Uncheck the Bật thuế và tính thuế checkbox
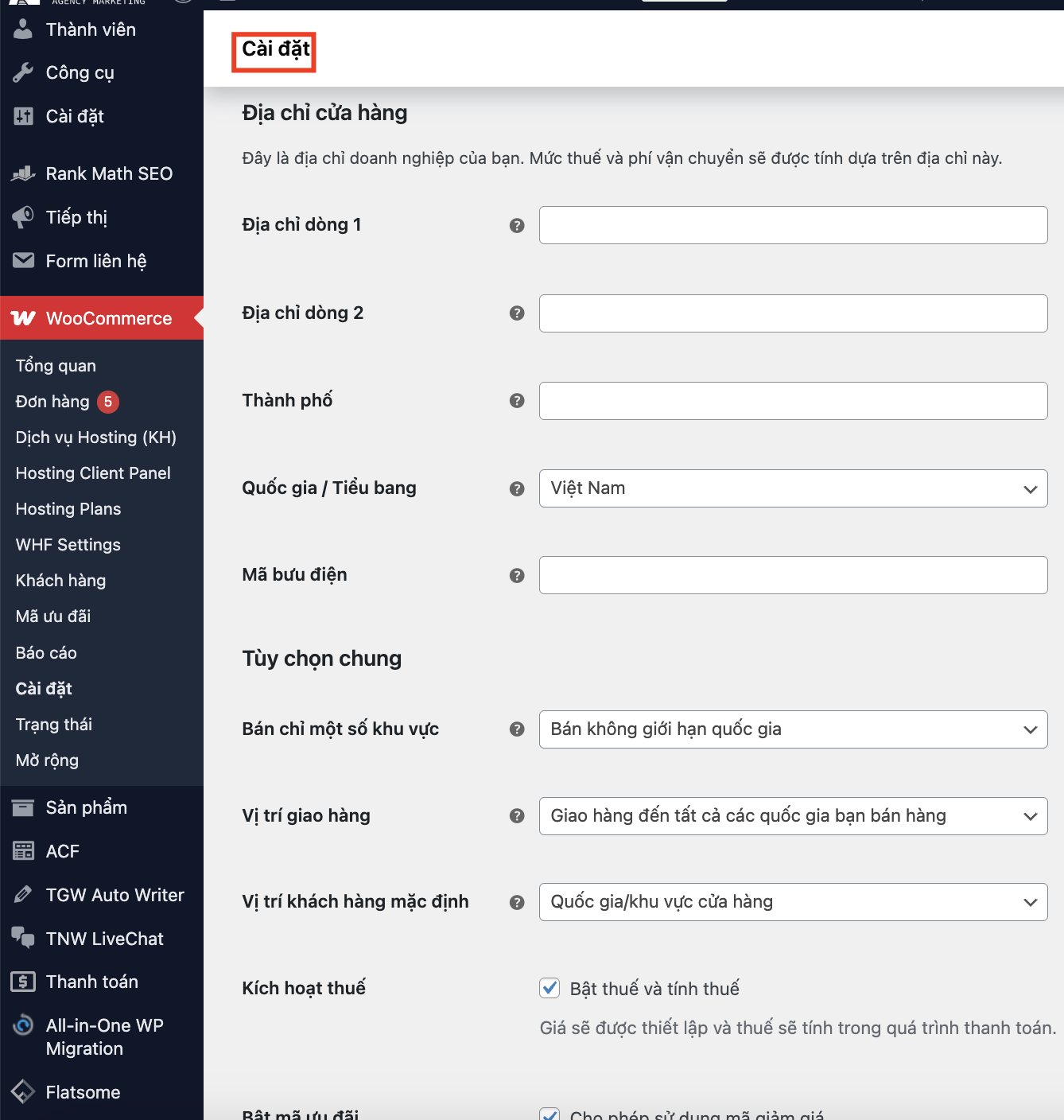The height and width of the screenshot is (1120, 1064). click(x=549, y=988)
